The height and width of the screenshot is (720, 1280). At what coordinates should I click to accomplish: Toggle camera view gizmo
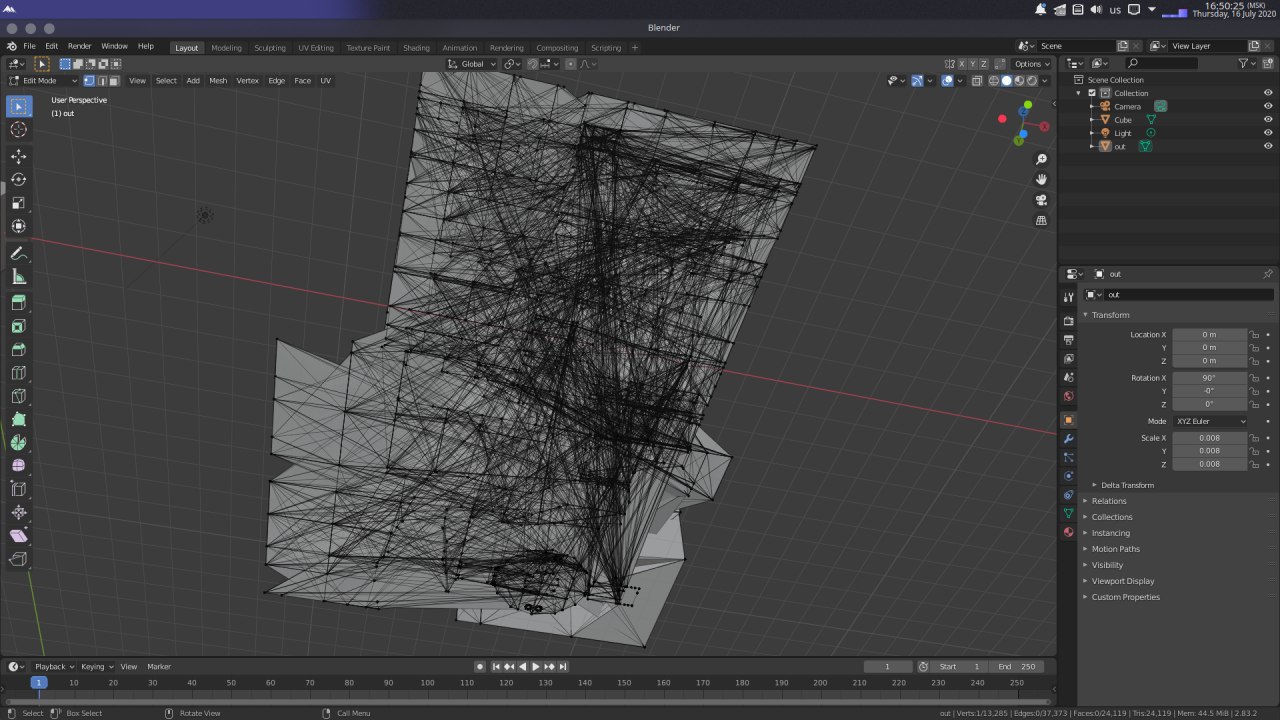(x=1041, y=200)
